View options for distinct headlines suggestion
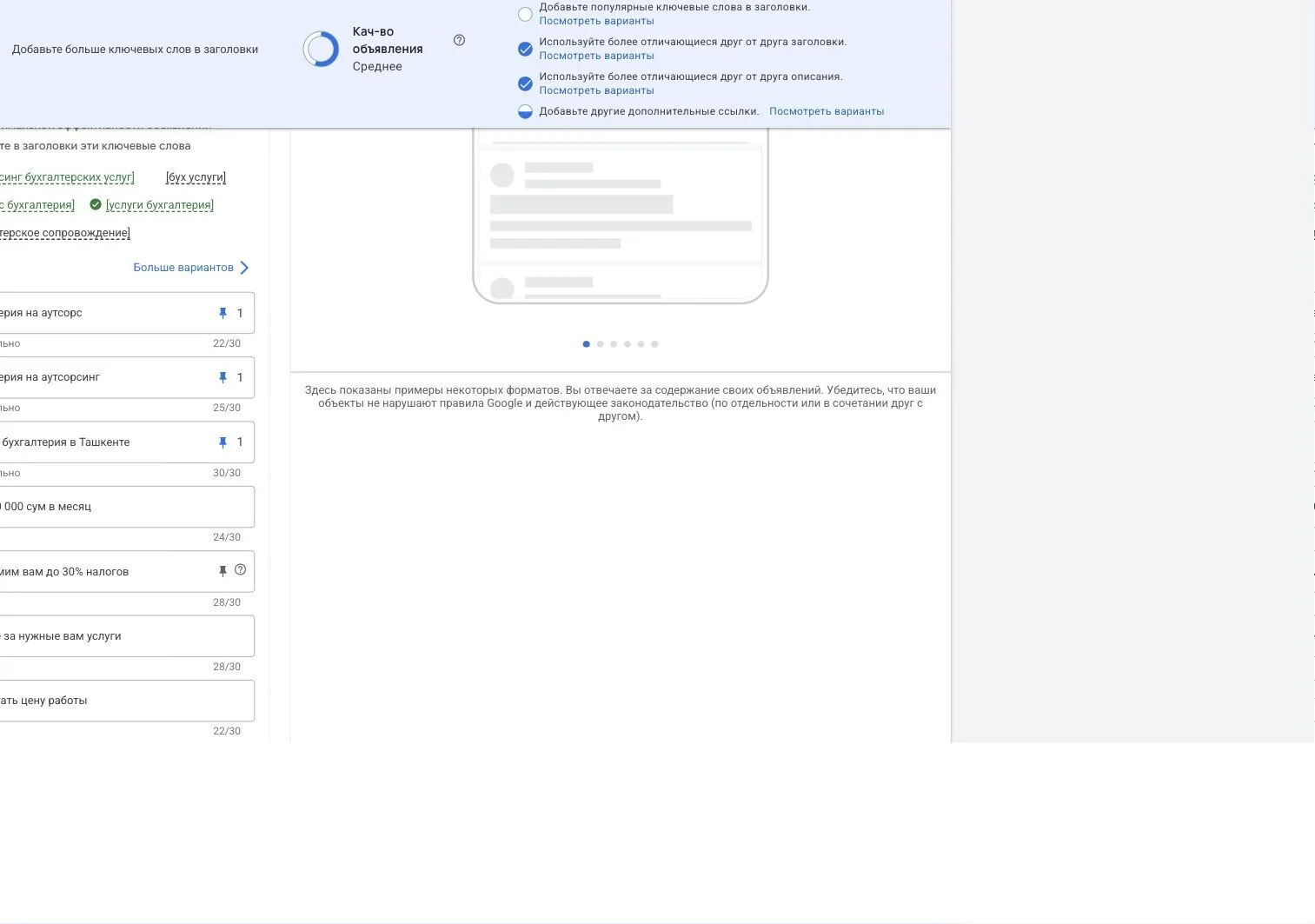 point(596,56)
